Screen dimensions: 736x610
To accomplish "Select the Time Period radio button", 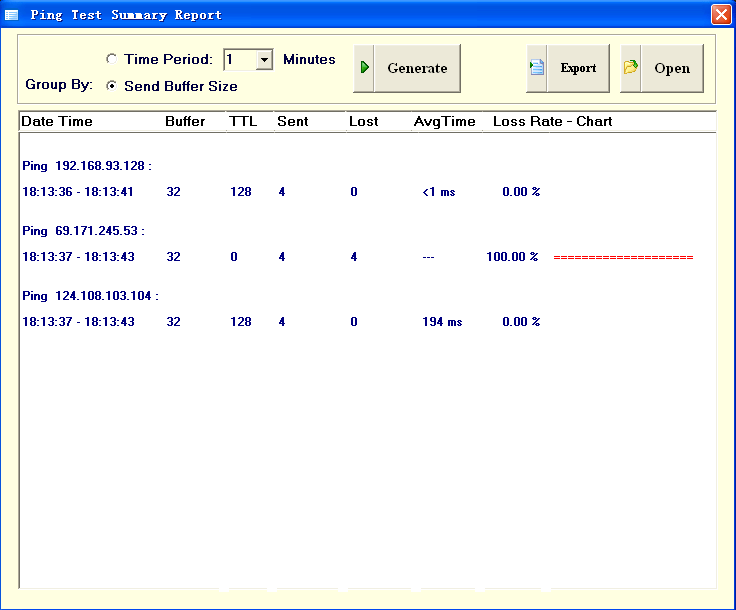I will pos(111,59).
